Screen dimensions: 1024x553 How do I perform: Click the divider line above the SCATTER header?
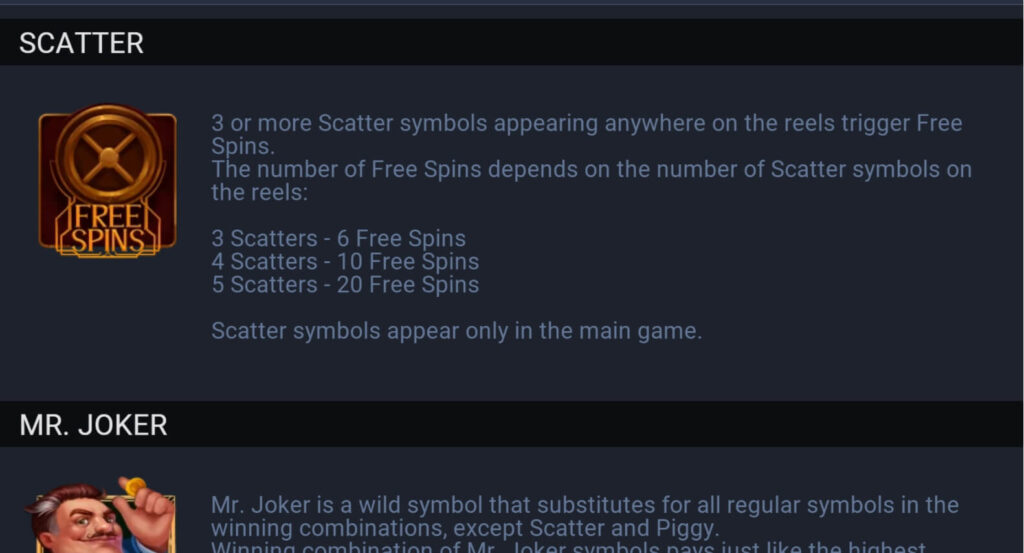click(x=512, y=4)
